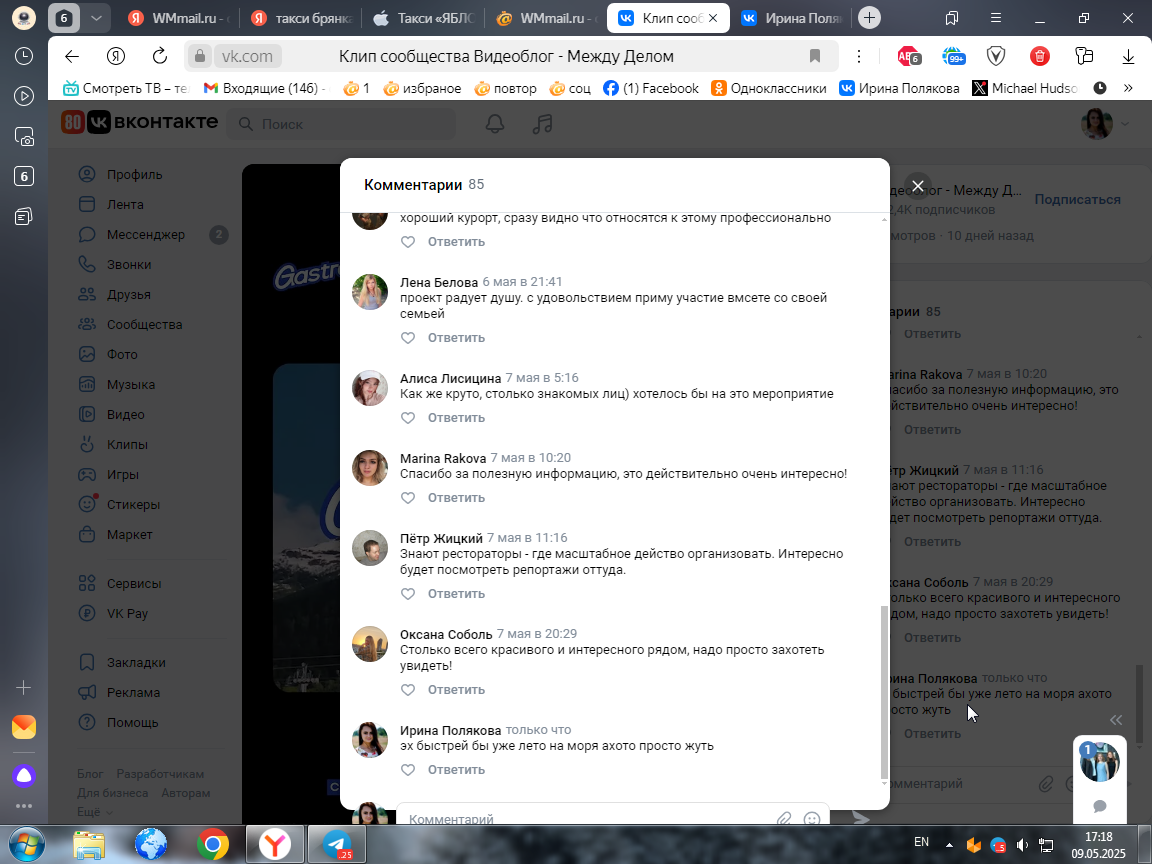The width and height of the screenshot is (1152, 864).
Task: Open Звонки in sidebar
Action: pos(129,265)
